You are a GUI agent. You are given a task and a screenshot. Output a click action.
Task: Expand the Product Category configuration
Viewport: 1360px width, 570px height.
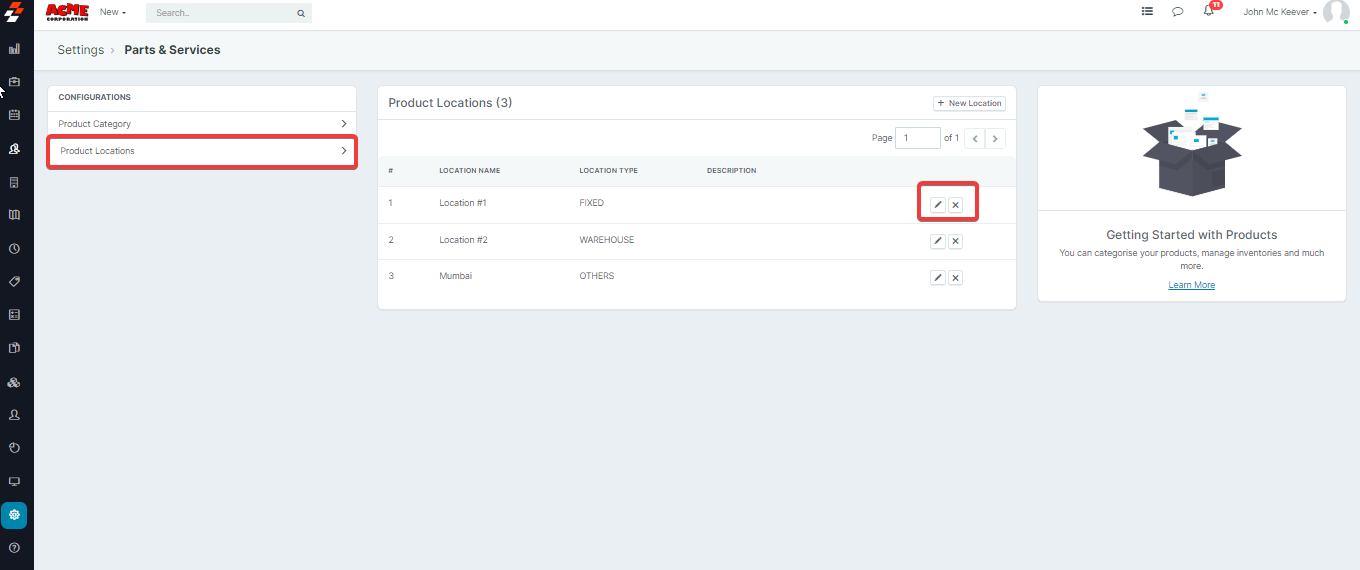[202, 124]
